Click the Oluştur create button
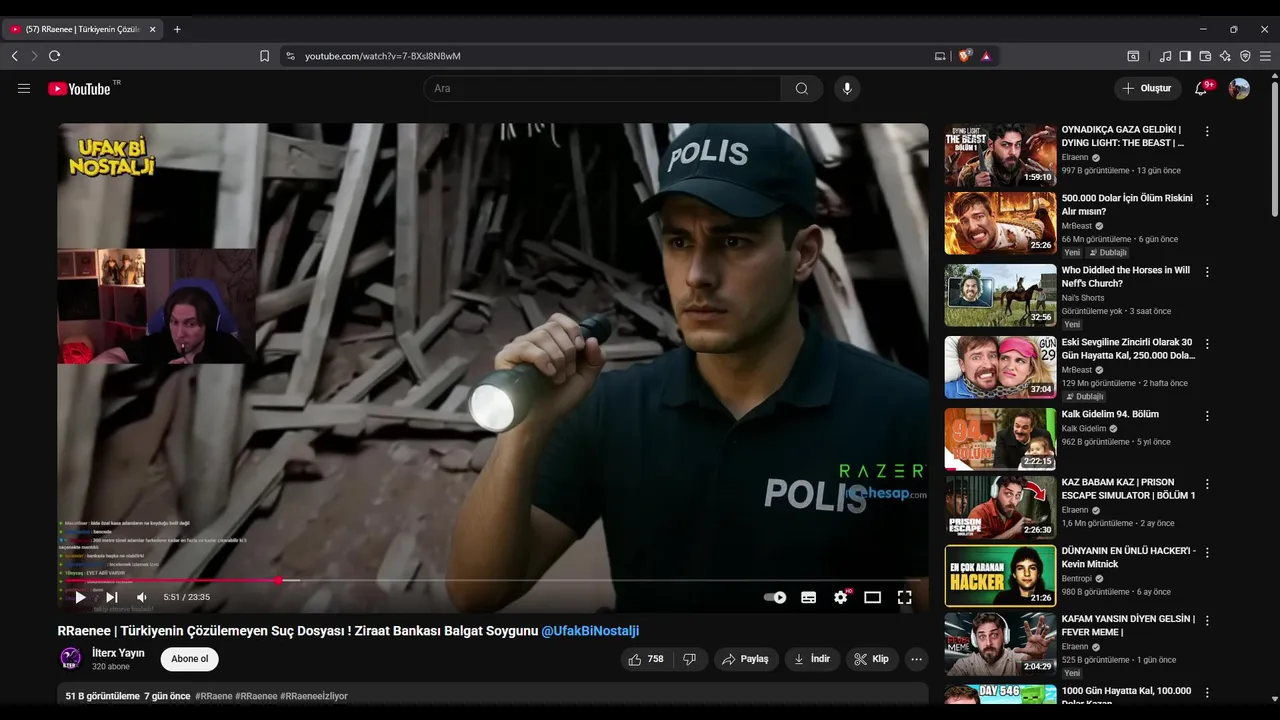The height and width of the screenshot is (720, 1280). (1147, 88)
